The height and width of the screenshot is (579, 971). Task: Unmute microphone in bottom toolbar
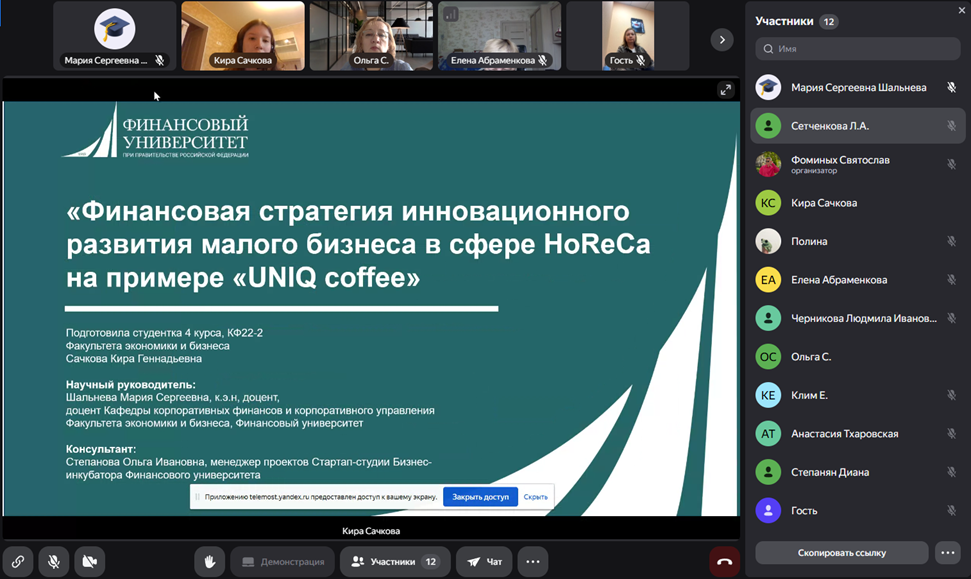[54, 562]
